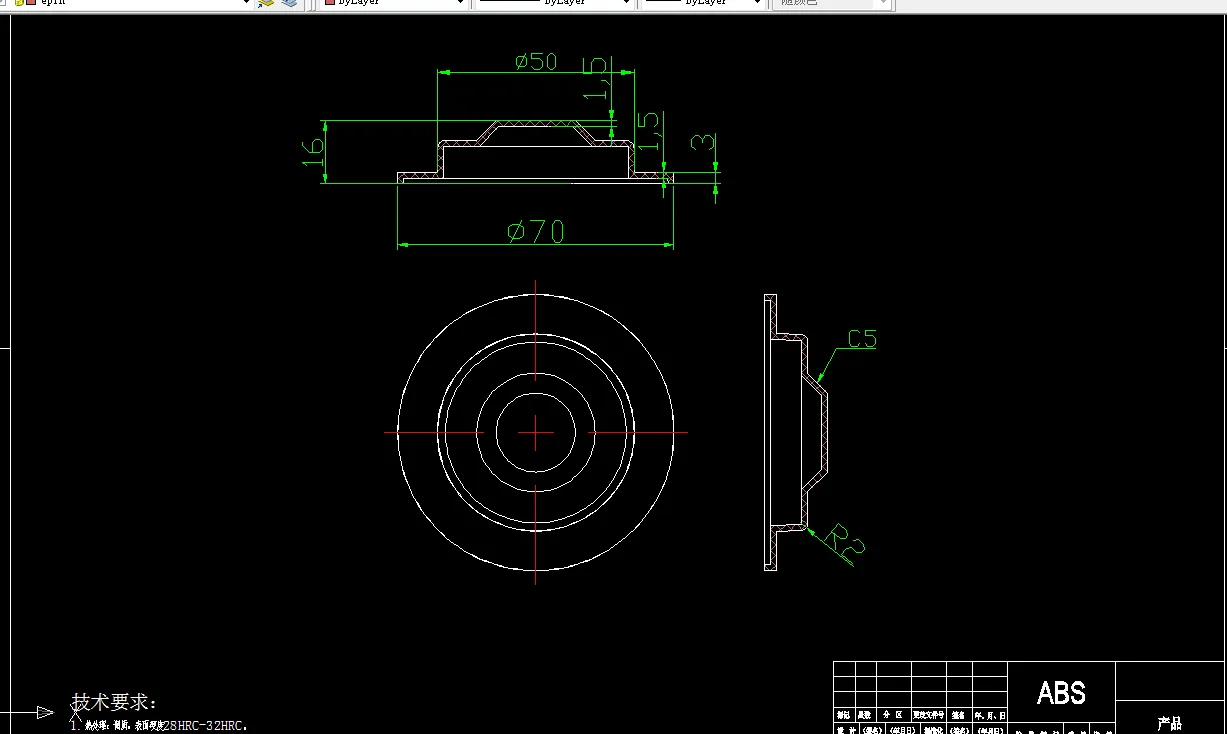Open the lineweight ByLayer dropdown
Image resolution: width=1227 pixels, height=734 pixels.
760,3
